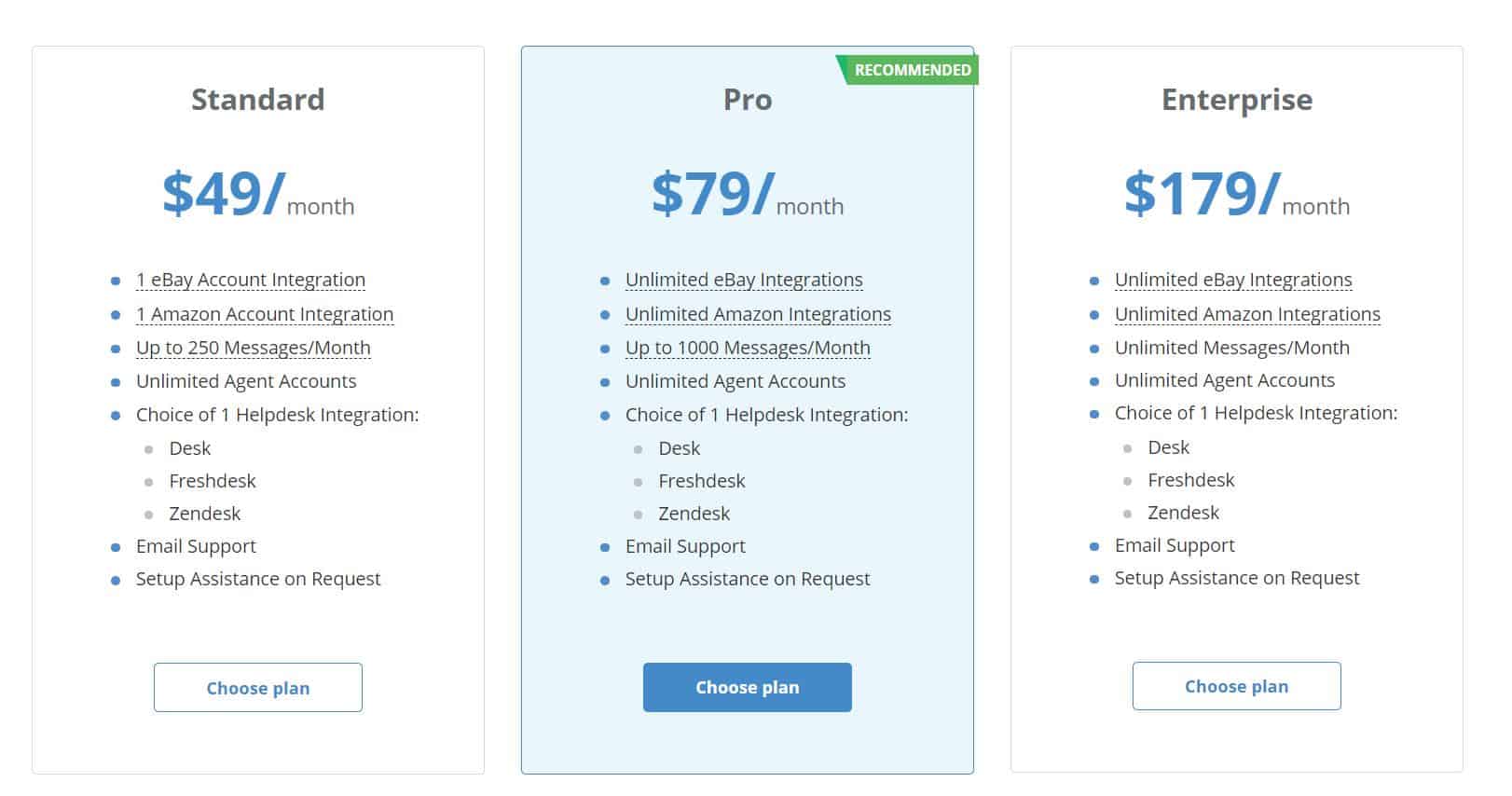
Task: Click the $49/month price text
Action: point(259,196)
